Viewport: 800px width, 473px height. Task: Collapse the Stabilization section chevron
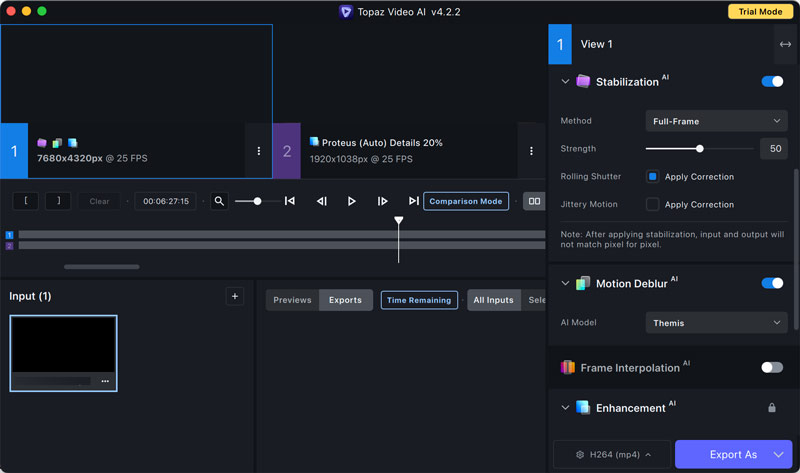click(x=565, y=81)
